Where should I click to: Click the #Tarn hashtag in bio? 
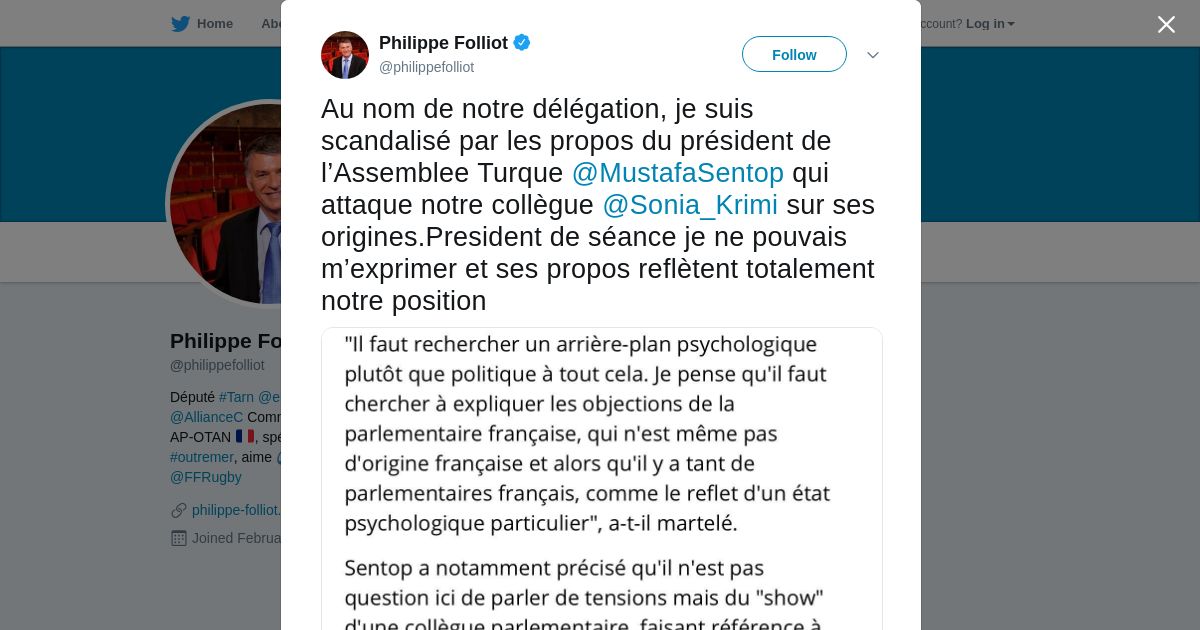236,397
